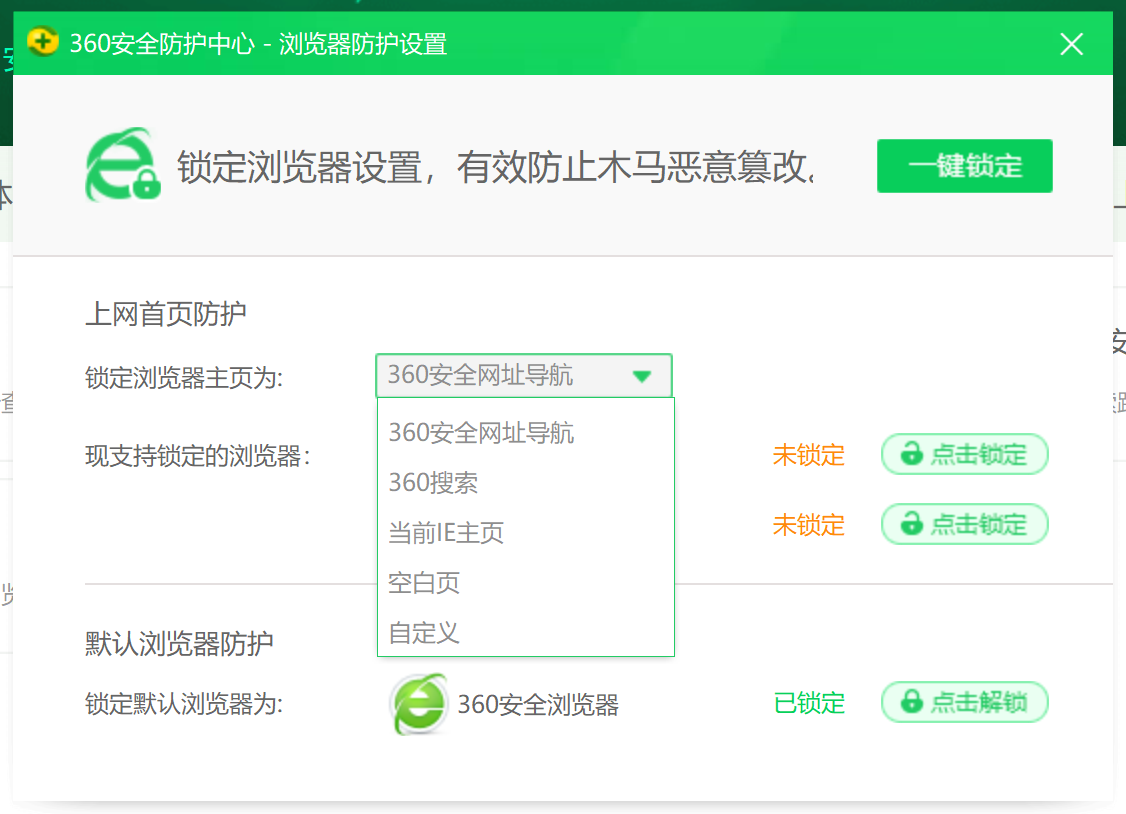Click the dialog title 360安全防护中心 - 浏览器防护设置
This screenshot has width=1126, height=814.
pos(259,44)
